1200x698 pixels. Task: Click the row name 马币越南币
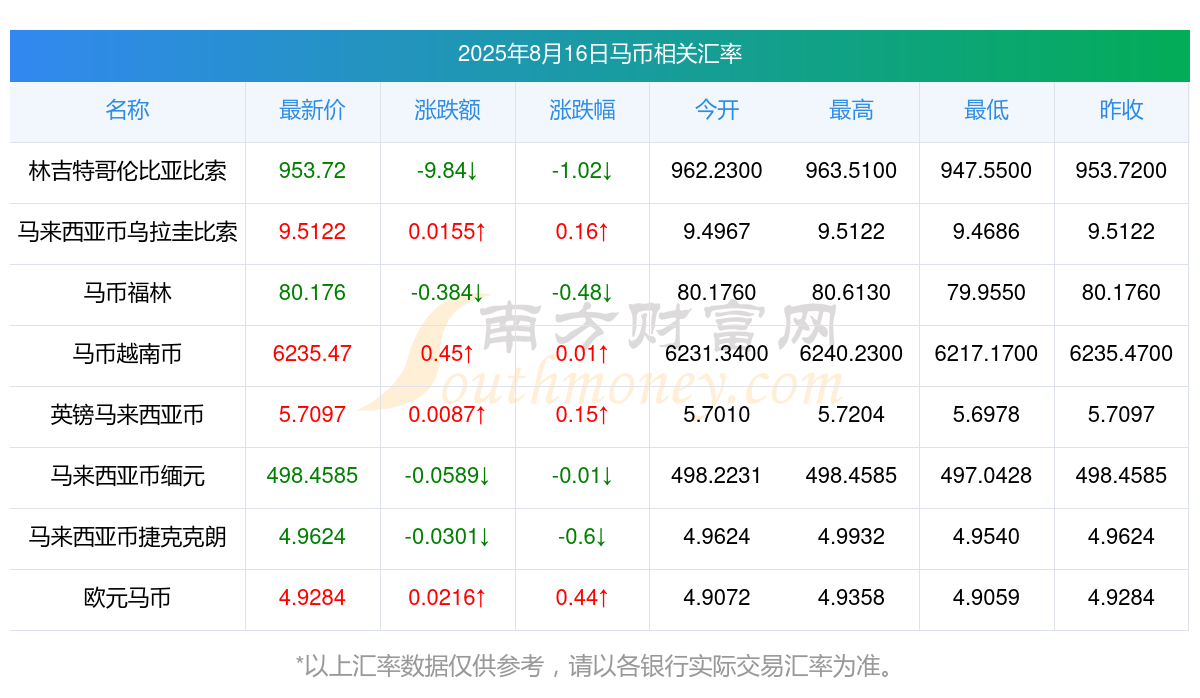coord(128,354)
